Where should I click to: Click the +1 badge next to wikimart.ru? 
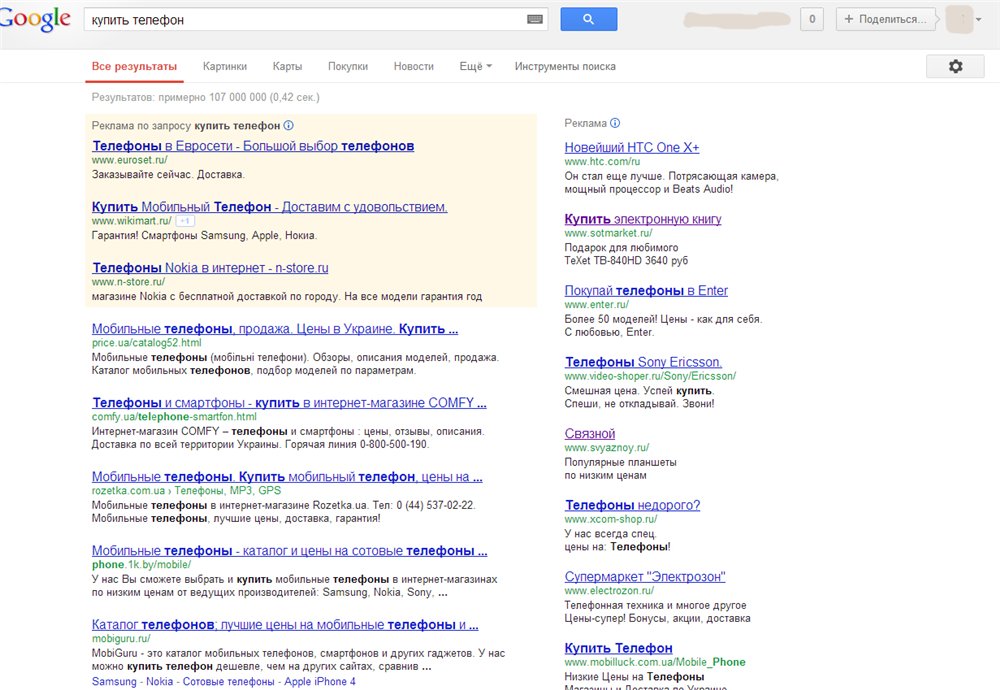pos(185,221)
